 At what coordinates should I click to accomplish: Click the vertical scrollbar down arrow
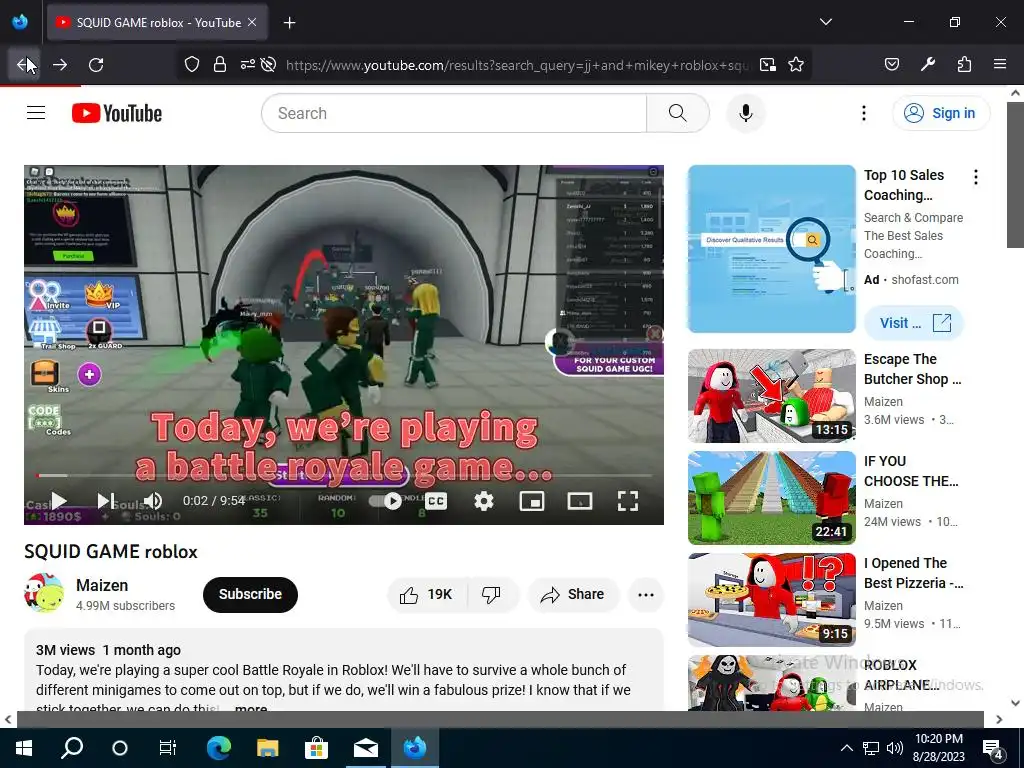tap(1015, 703)
